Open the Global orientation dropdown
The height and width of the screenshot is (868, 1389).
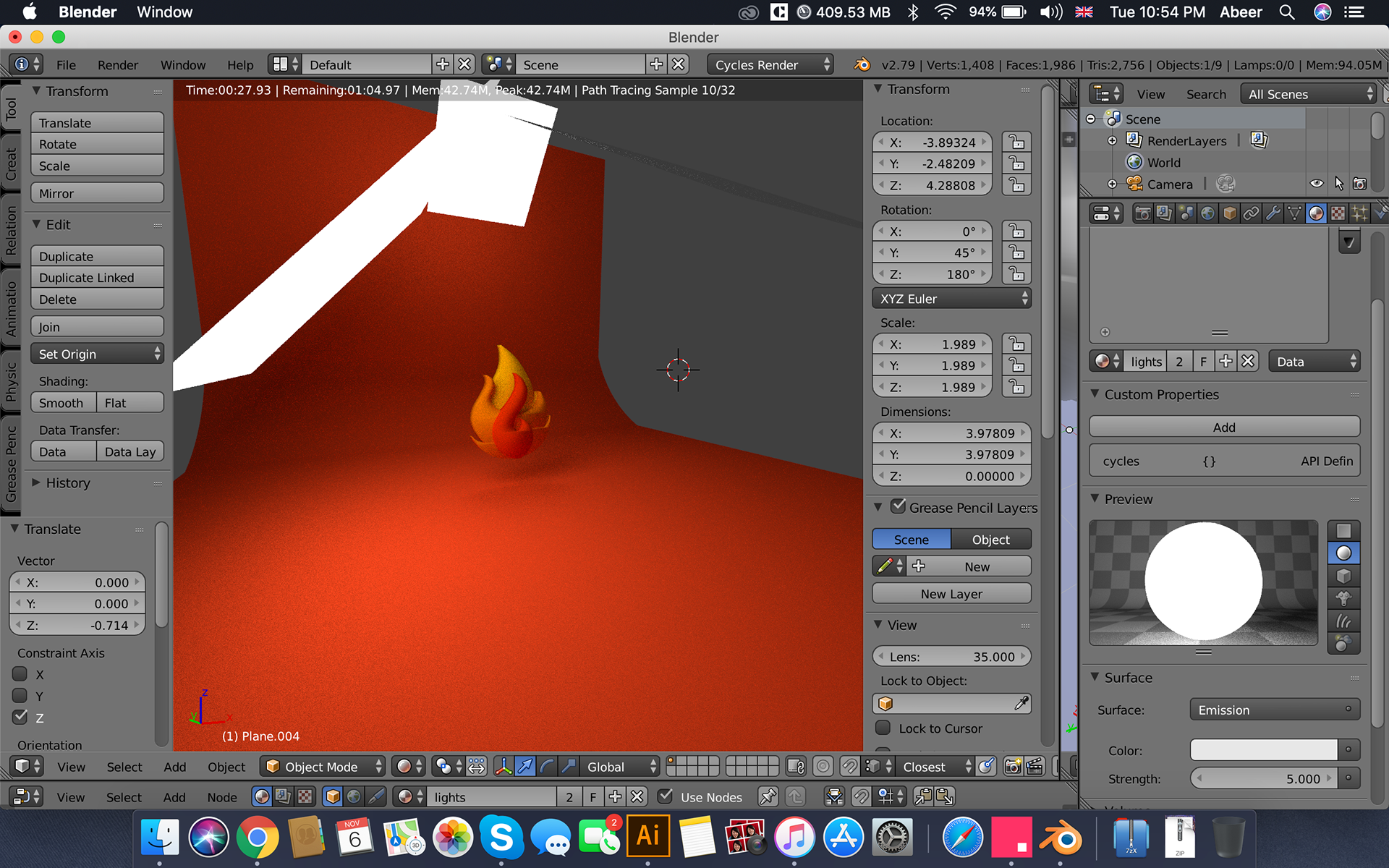(x=621, y=767)
